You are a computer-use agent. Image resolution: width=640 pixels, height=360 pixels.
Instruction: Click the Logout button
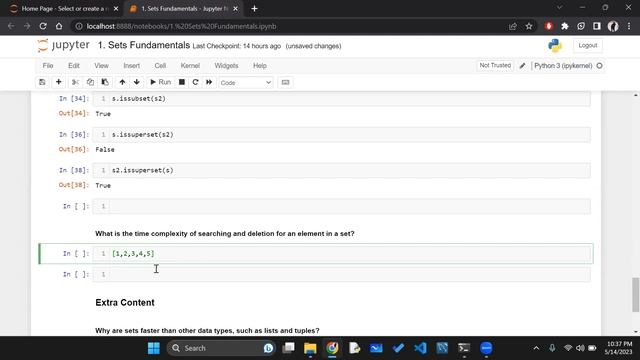(x=587, y=45)
